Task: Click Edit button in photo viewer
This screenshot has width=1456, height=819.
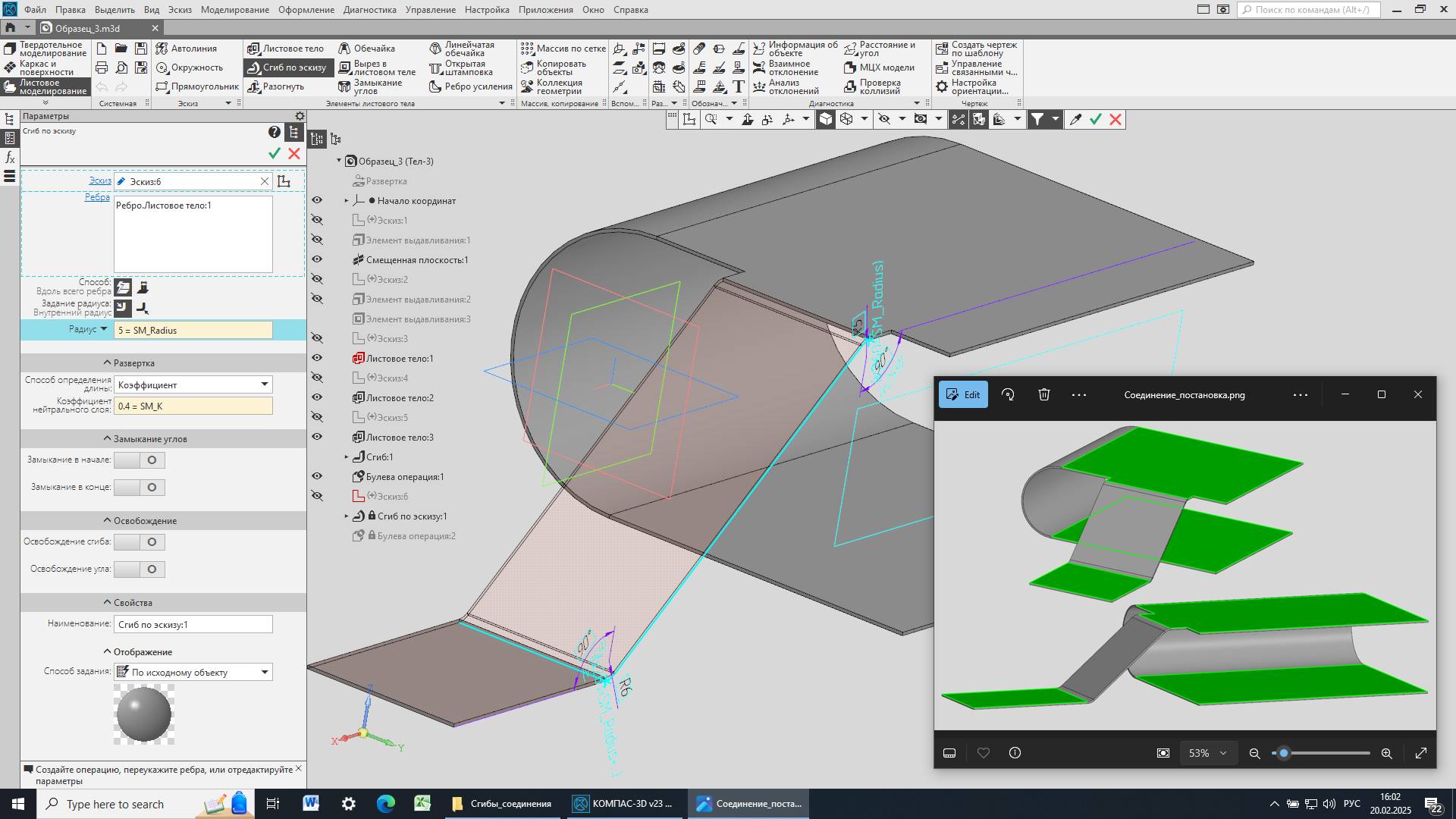Action: point(963,394)
